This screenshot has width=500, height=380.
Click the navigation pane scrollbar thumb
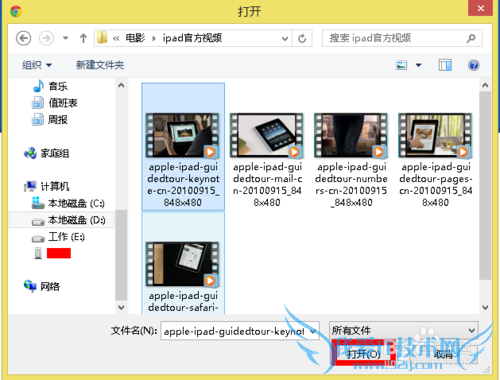click(x=121, y=255)
